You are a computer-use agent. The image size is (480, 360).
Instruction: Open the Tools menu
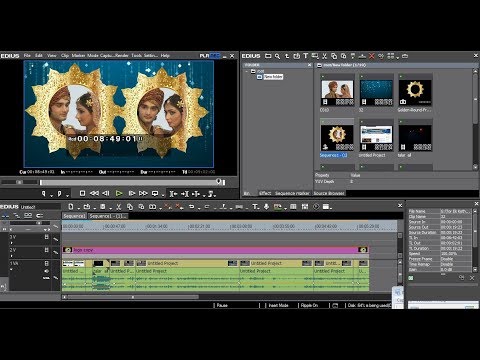pos(136,56)
